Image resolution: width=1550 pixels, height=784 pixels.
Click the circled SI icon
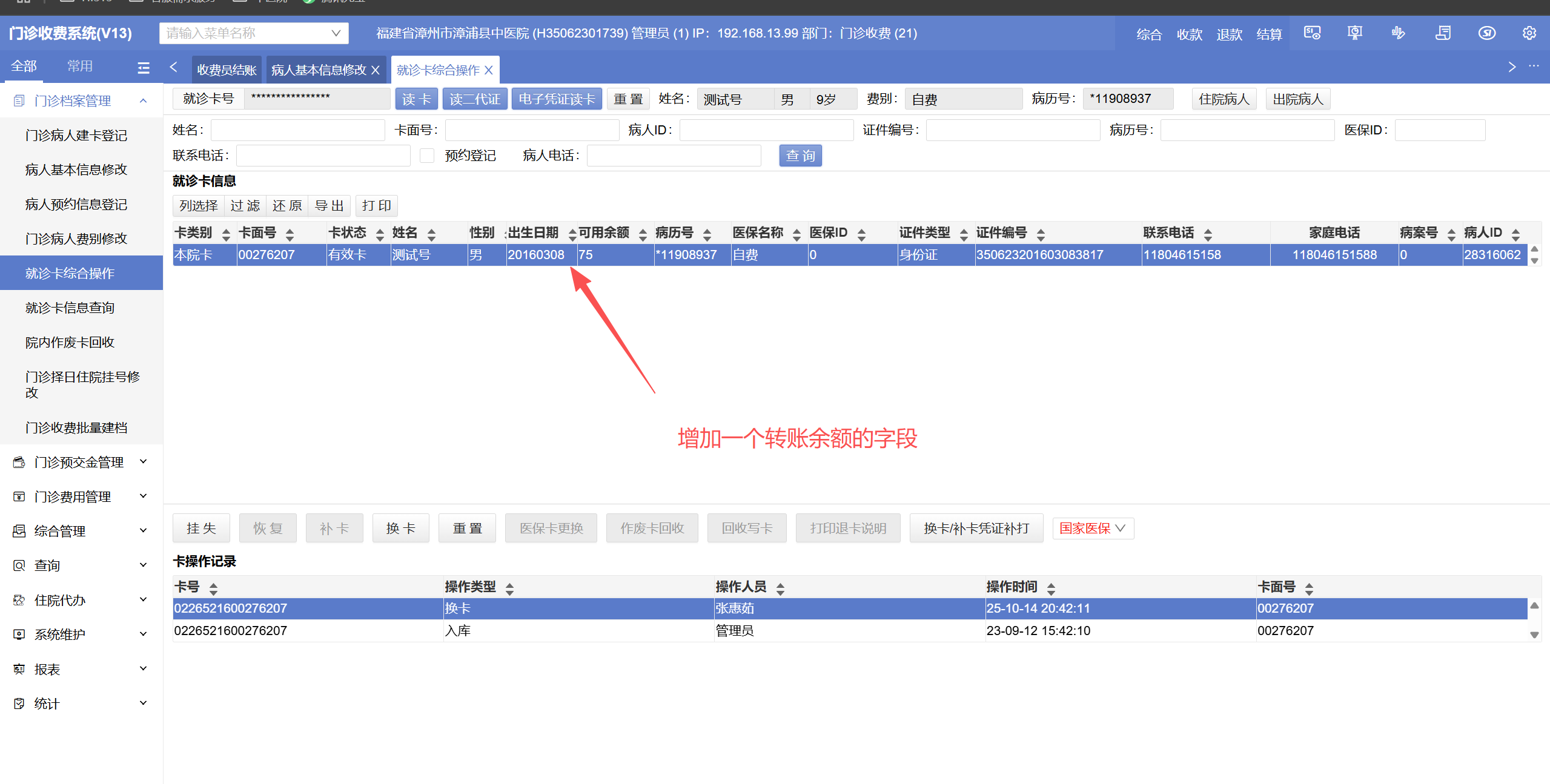1486,33
